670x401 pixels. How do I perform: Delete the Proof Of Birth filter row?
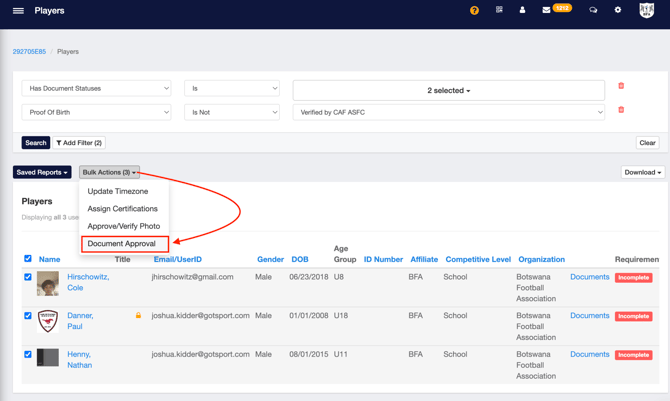(621, 110)
